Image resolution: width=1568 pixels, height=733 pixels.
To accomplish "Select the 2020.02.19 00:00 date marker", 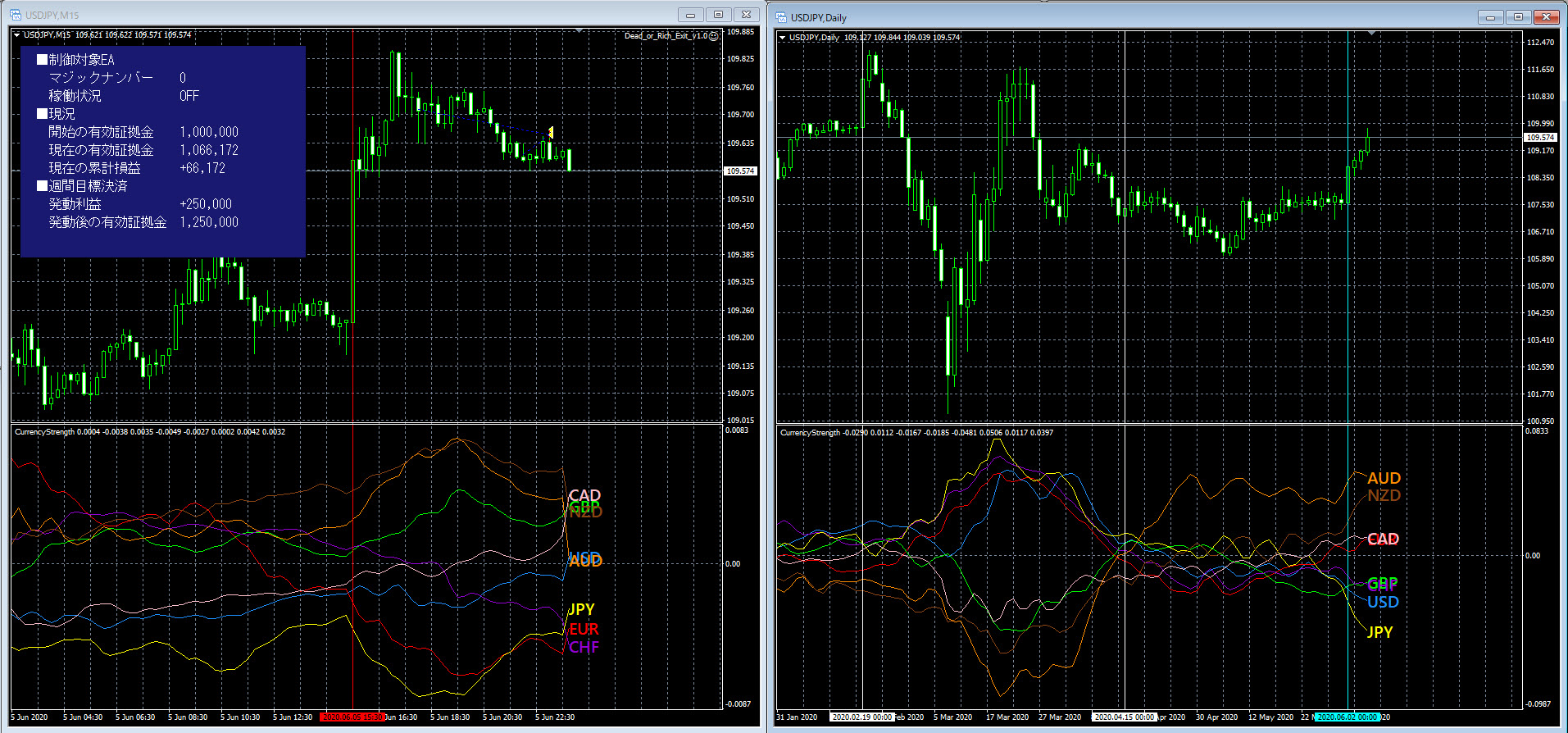I will [x=861, y=717].
